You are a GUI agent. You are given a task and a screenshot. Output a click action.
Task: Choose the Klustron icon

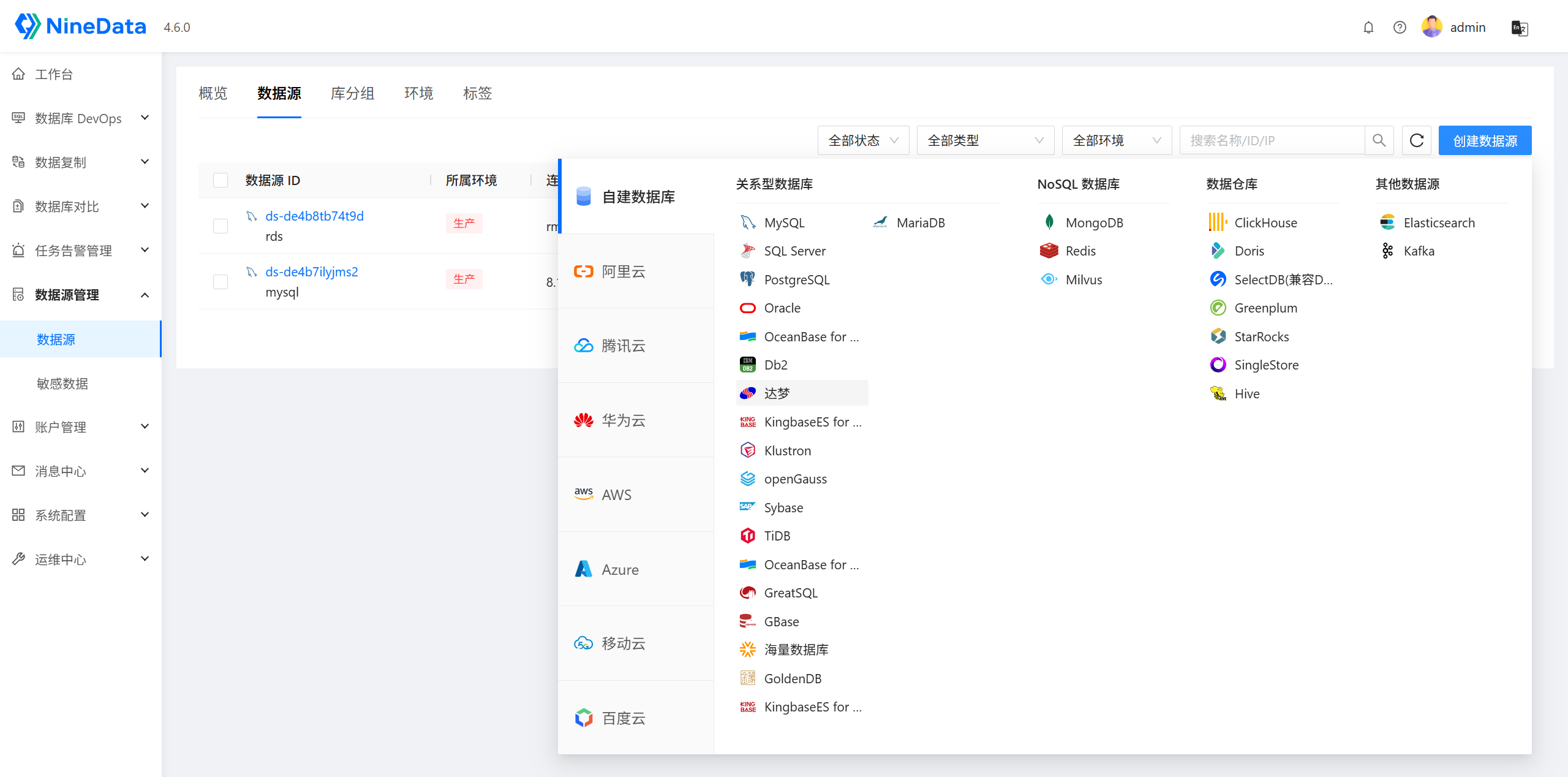[x=748, y=450]
